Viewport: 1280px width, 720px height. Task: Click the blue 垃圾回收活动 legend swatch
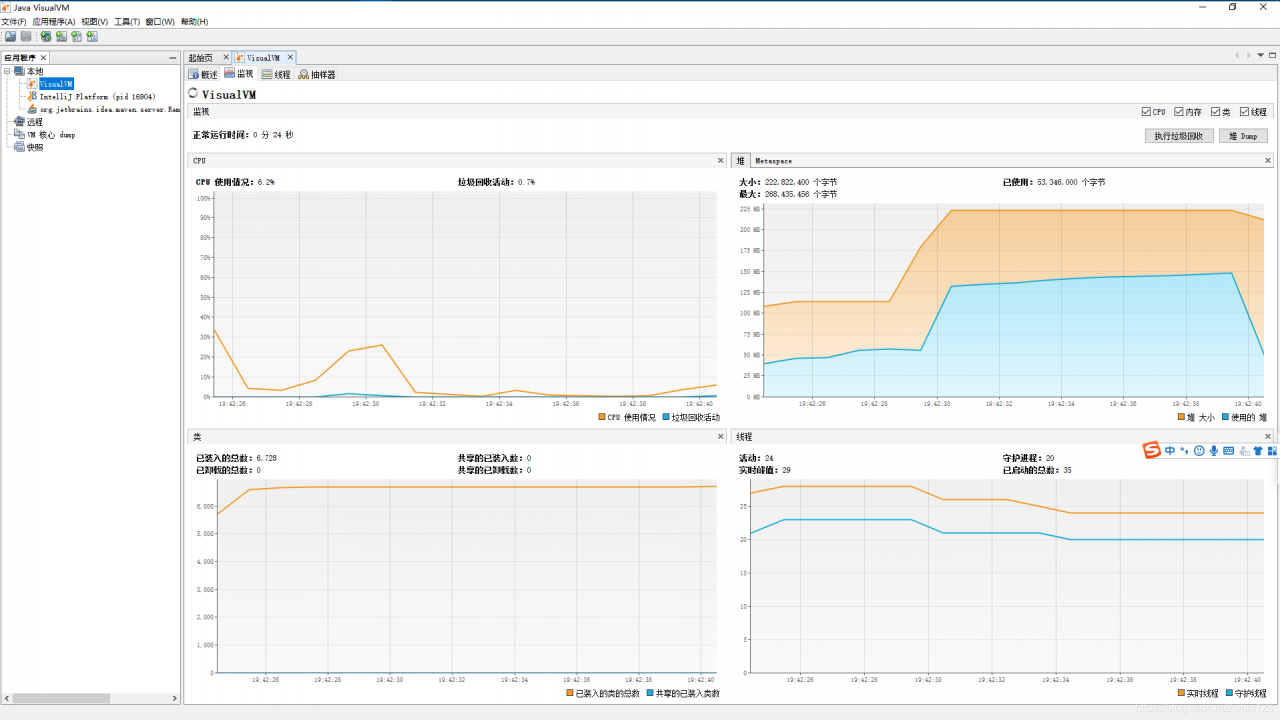click(666, 417)
